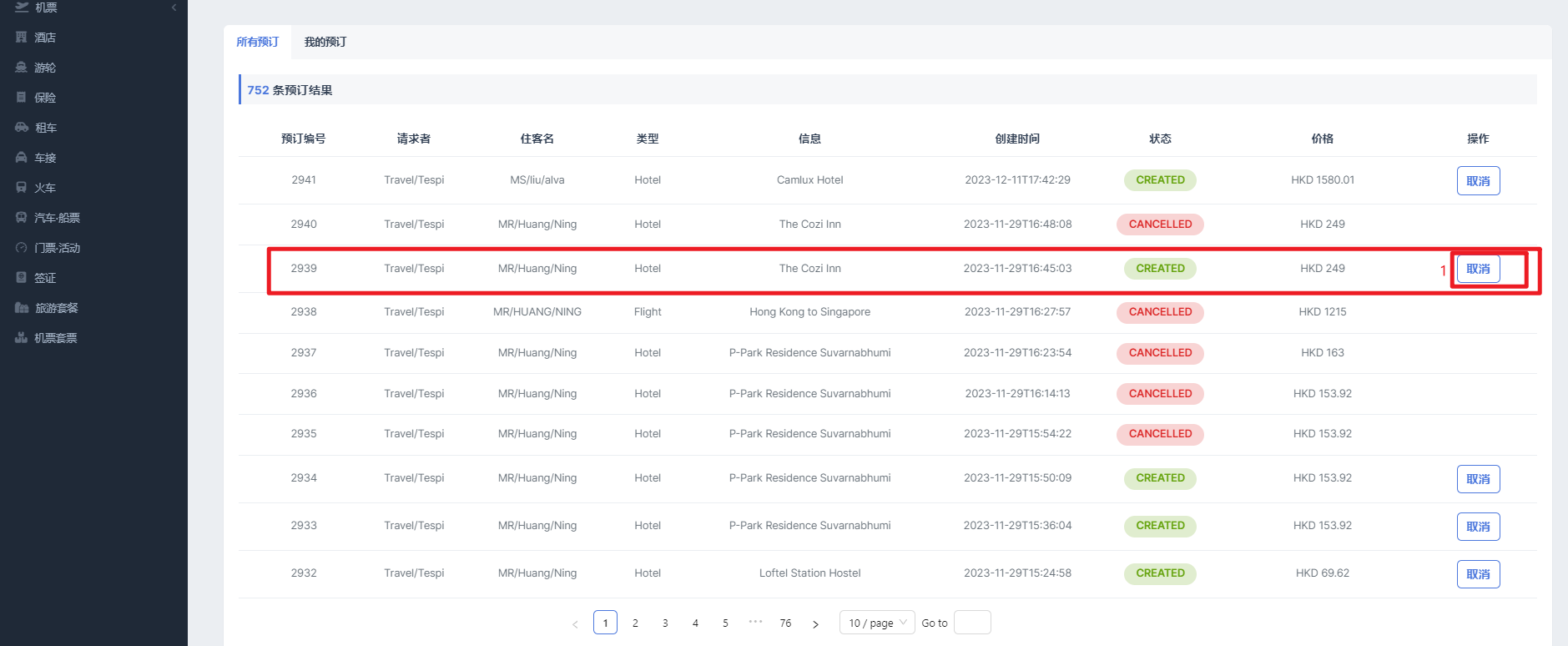The width and height of the screenshot is (1568, 646).
Task: Cancel booking 2934 via 取消 button
Action: (x=1478, y=479)
